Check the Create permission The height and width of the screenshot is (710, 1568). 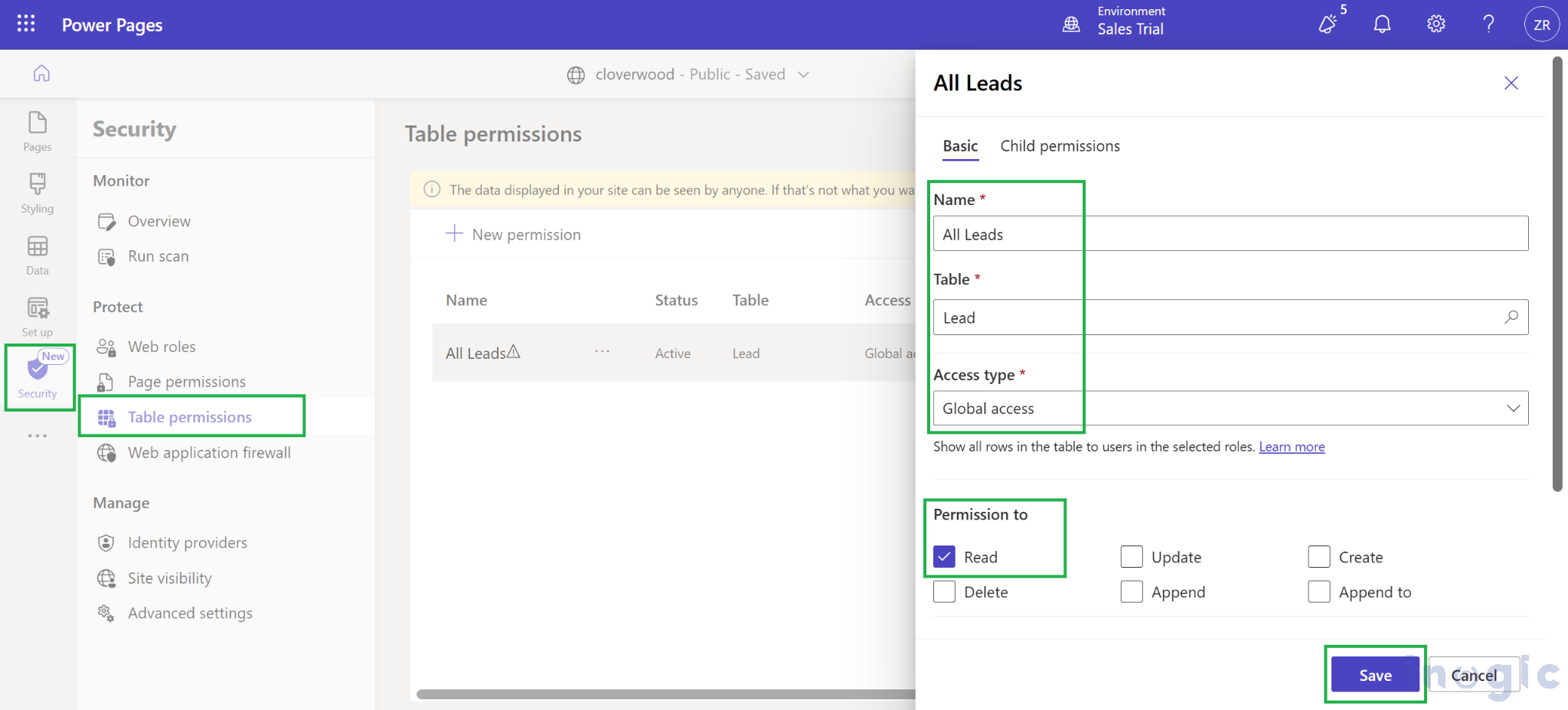[x=1318, y=556]
